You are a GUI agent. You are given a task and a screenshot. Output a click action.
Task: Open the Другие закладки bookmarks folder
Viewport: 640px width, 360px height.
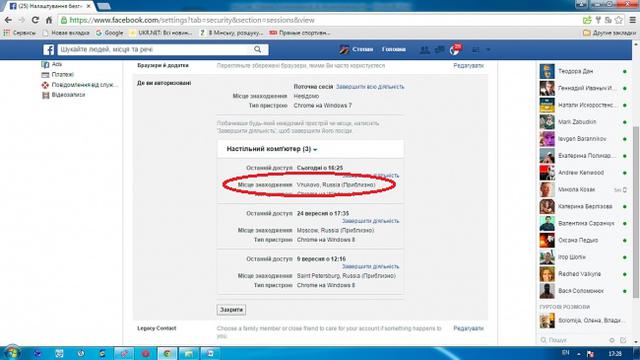[609, 33]
